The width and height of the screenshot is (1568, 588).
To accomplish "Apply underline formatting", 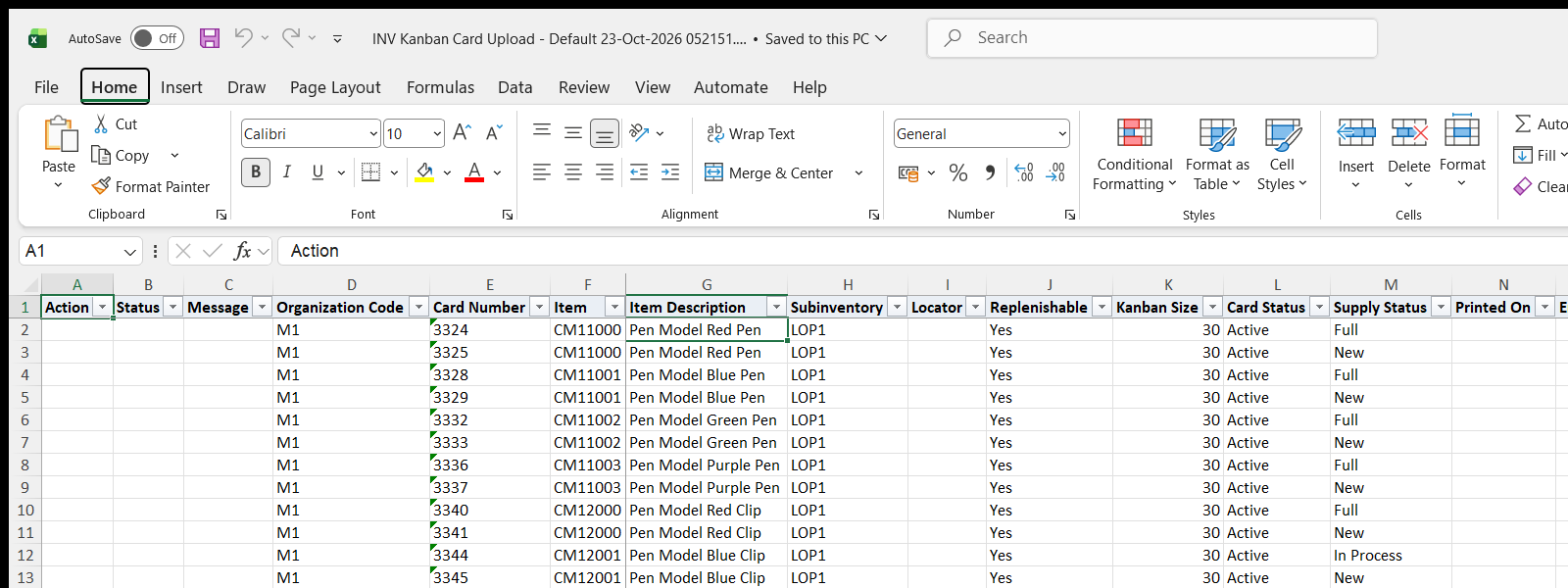I will tap(318, 172).
